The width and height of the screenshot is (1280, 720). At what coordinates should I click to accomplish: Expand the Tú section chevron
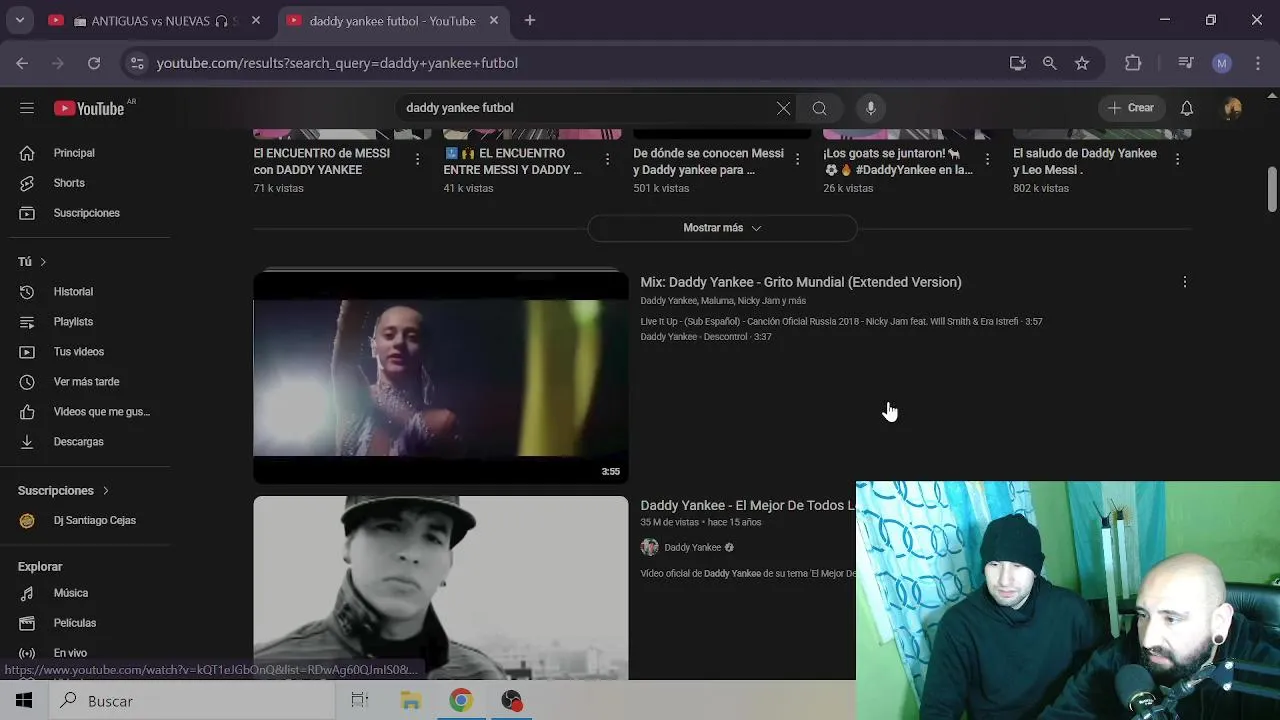coord(43,262)
